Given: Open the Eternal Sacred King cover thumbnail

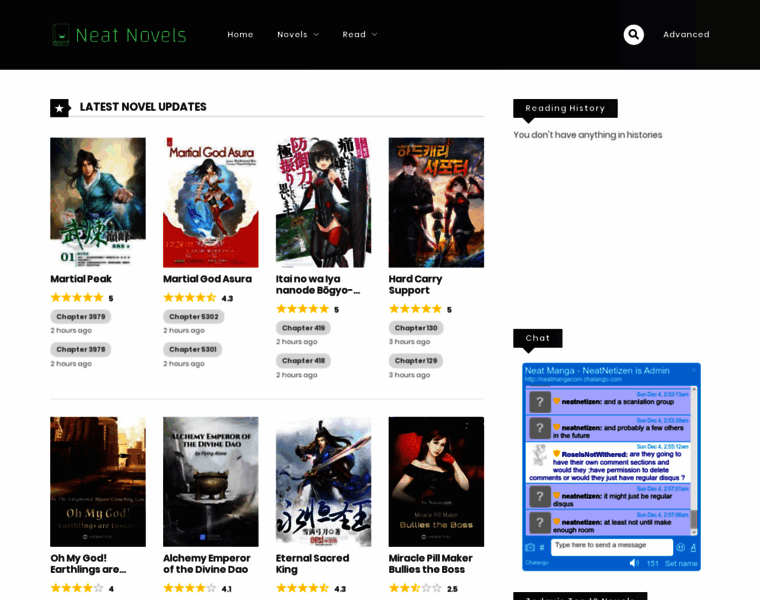Looking at the screenshot, I should pos(323,482).
